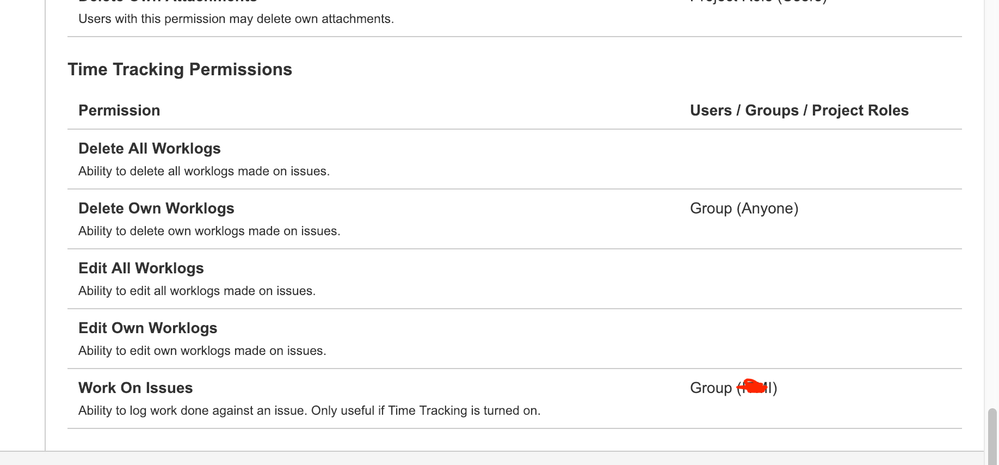Screen dimensions: 999x465
Task: Click the Group (Anyone) grant entry
Action: click(x=744, y=208)
